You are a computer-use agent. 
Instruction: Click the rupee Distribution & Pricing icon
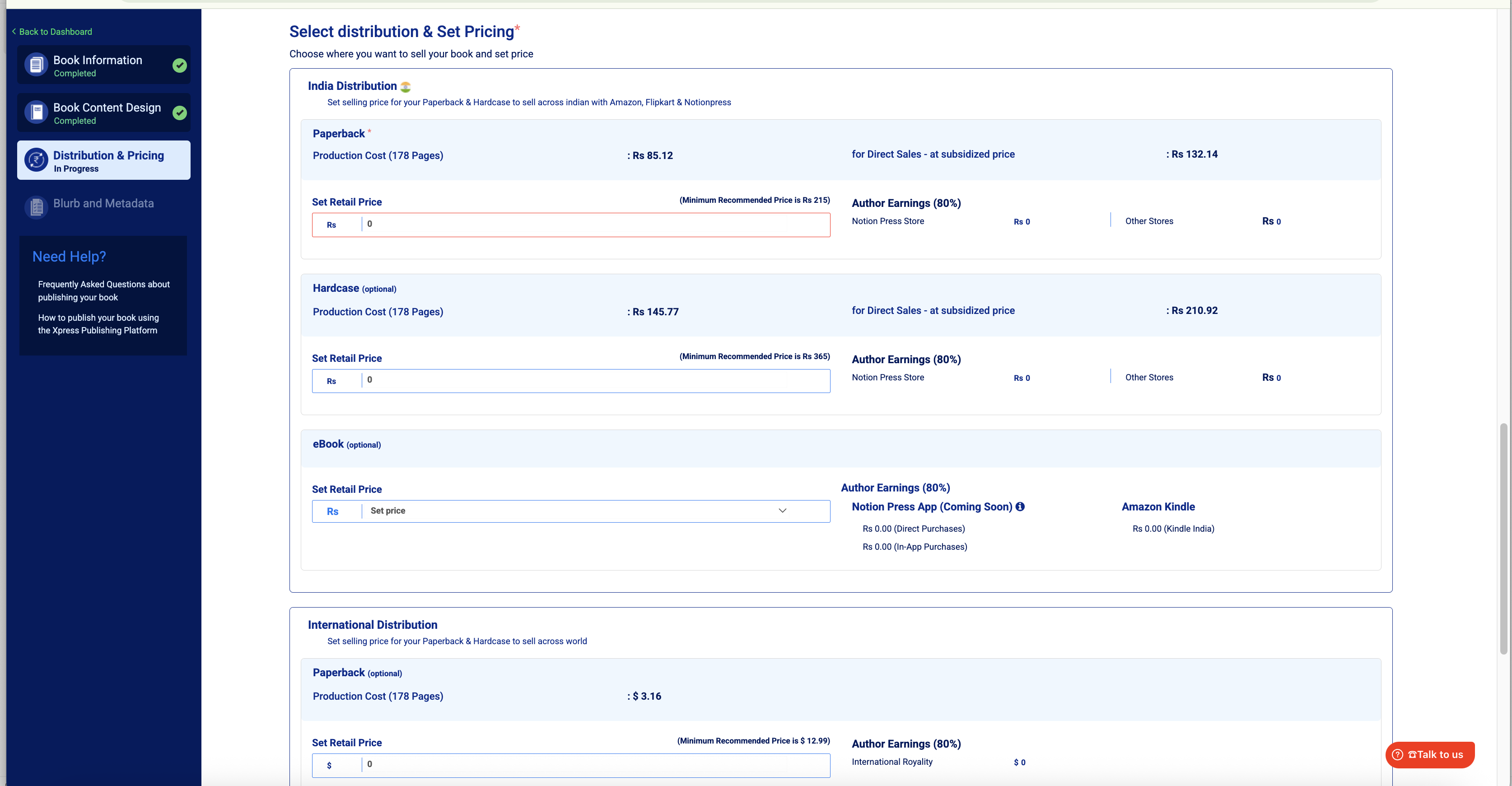(x=37, y=160)
